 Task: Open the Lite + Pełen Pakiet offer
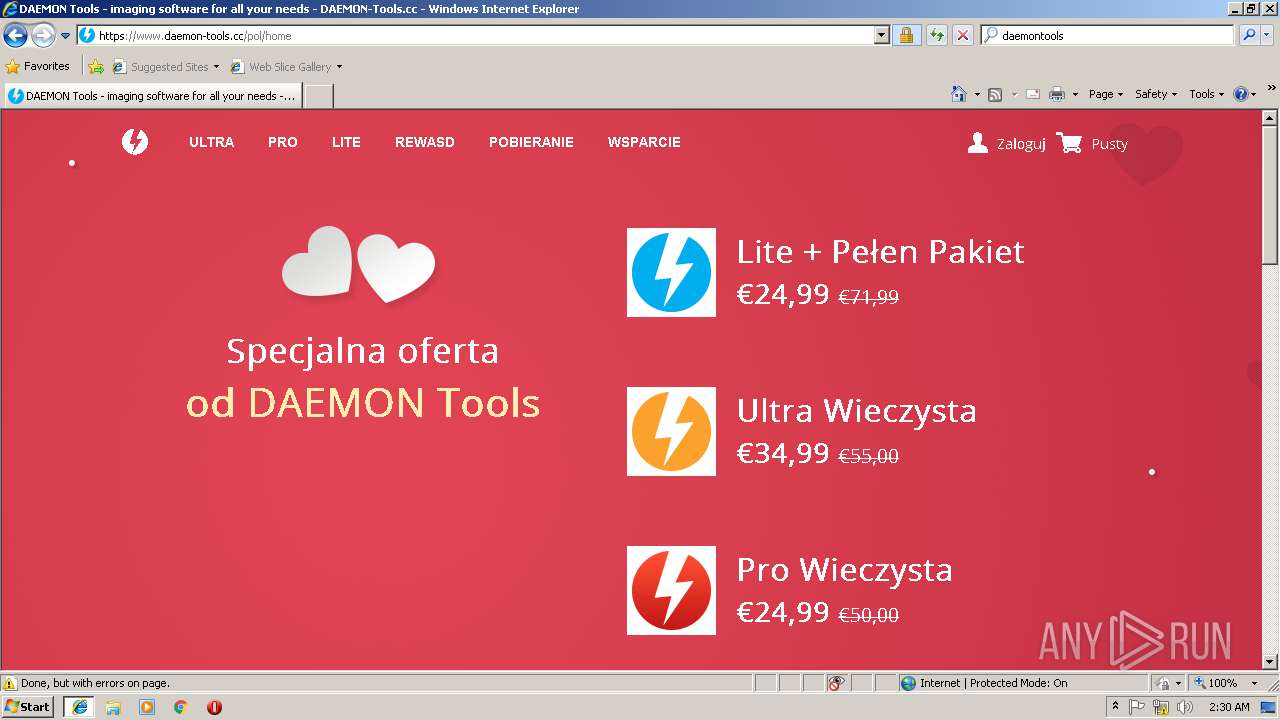(x=880, y=251)
